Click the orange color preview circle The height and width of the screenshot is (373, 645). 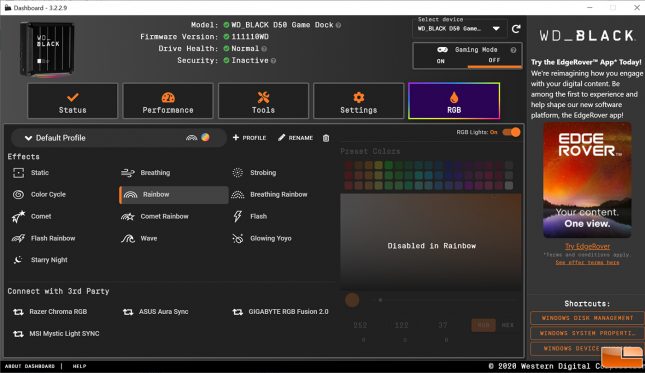(x=352, y=300)
